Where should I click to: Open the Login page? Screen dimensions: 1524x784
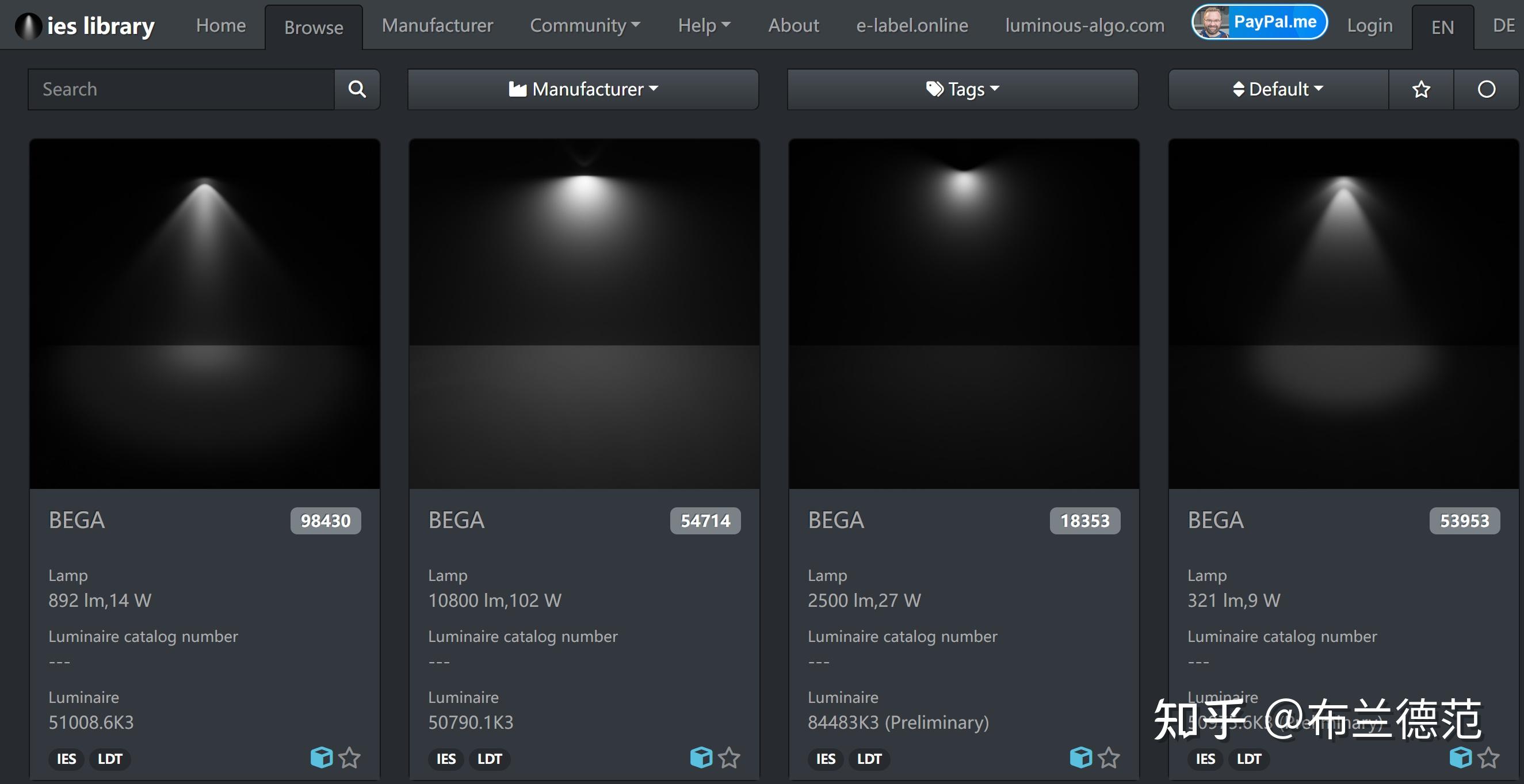(1370, 25)
